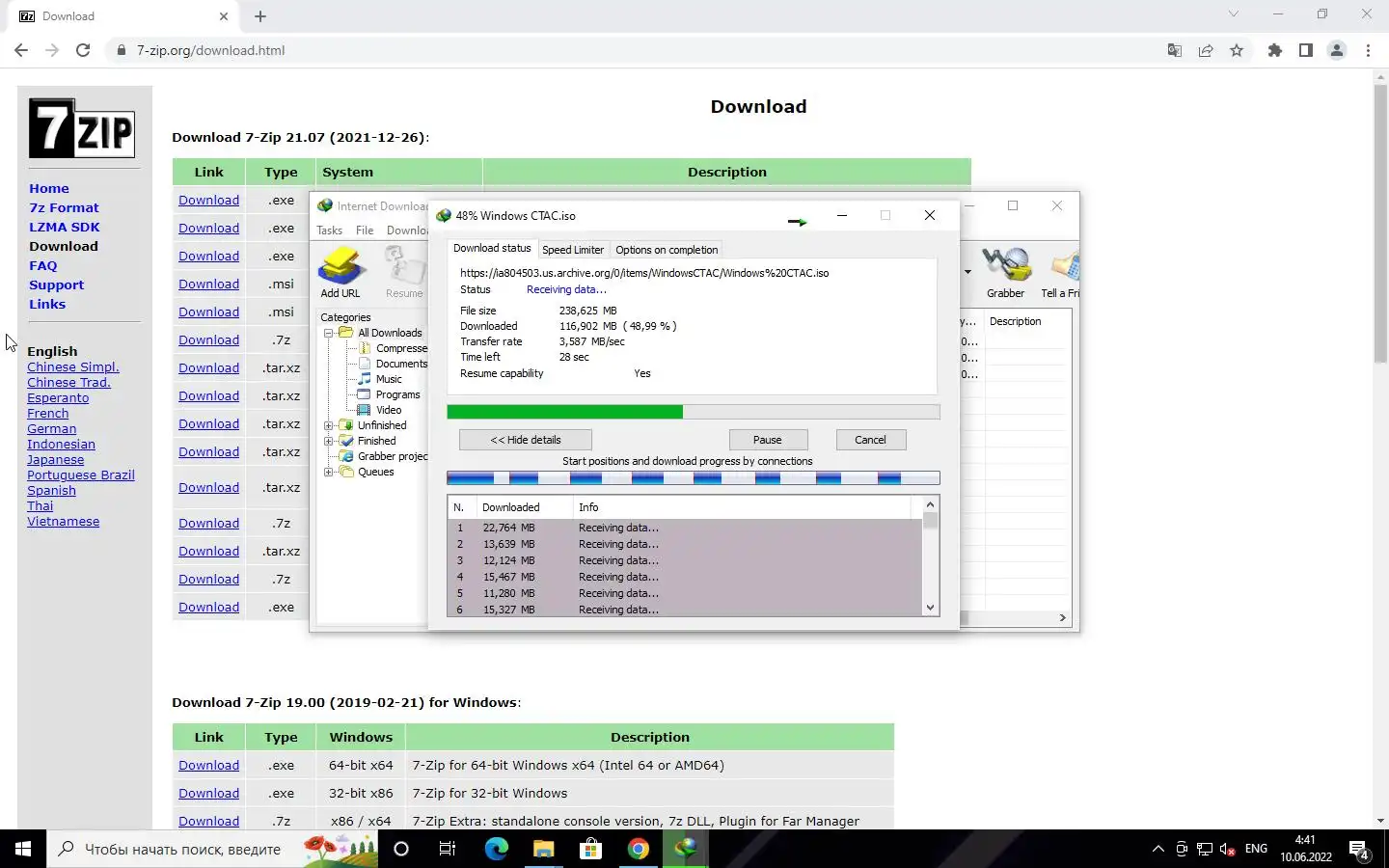Open Task View on the taskbar
The image size is (1389, 868).
448,849
